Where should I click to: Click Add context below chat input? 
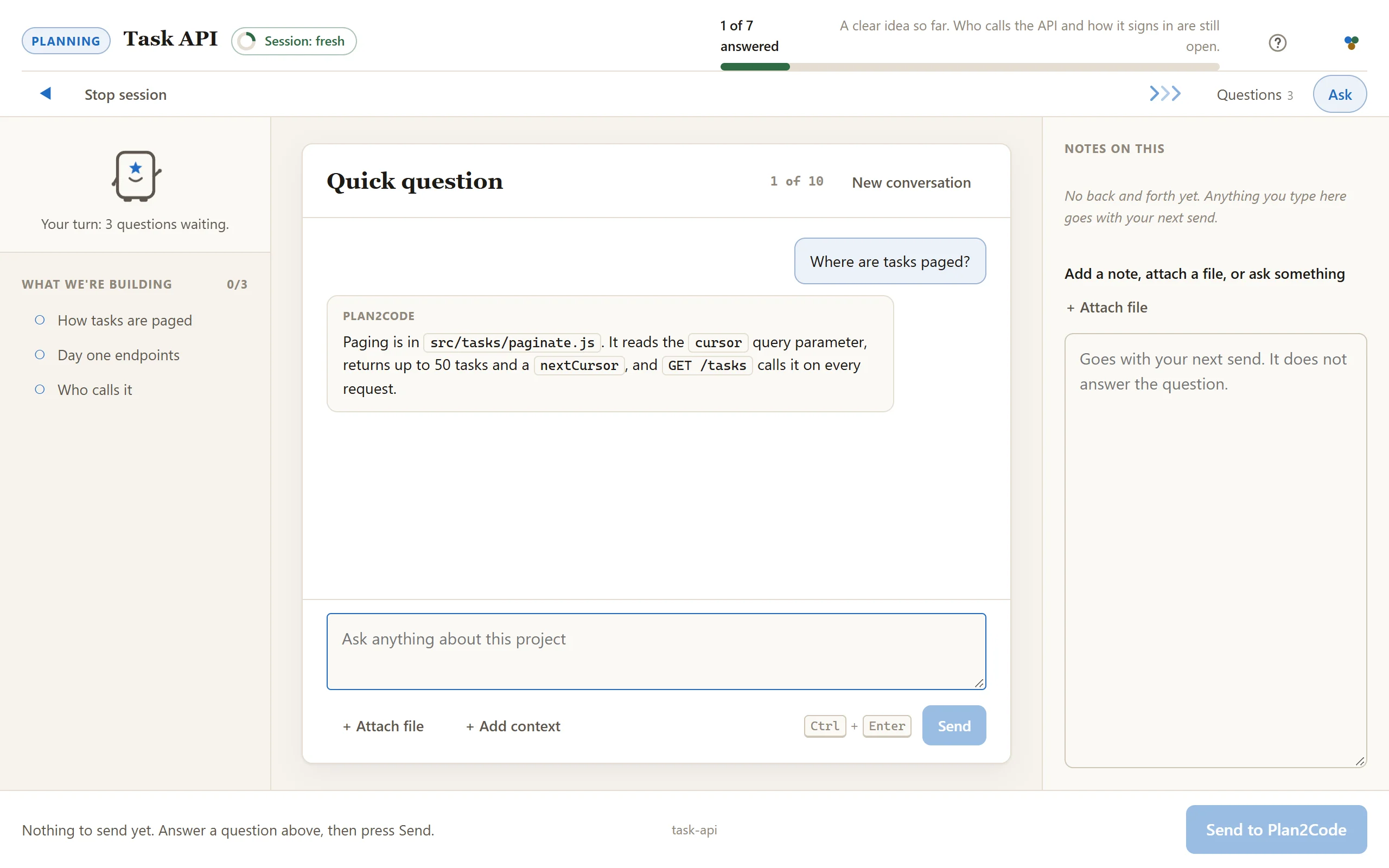pos(513,726)
